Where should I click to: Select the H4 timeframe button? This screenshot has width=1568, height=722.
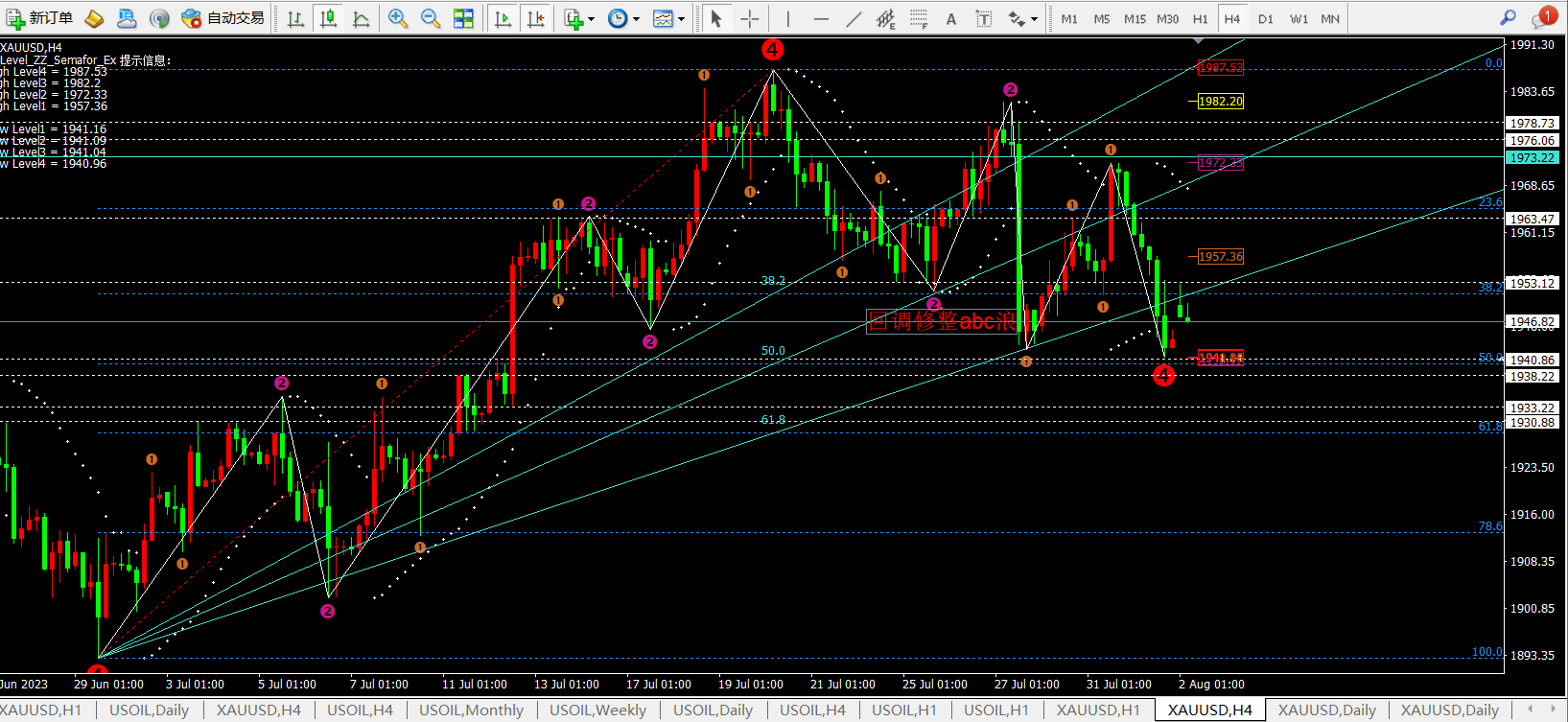click(1232, 18)
